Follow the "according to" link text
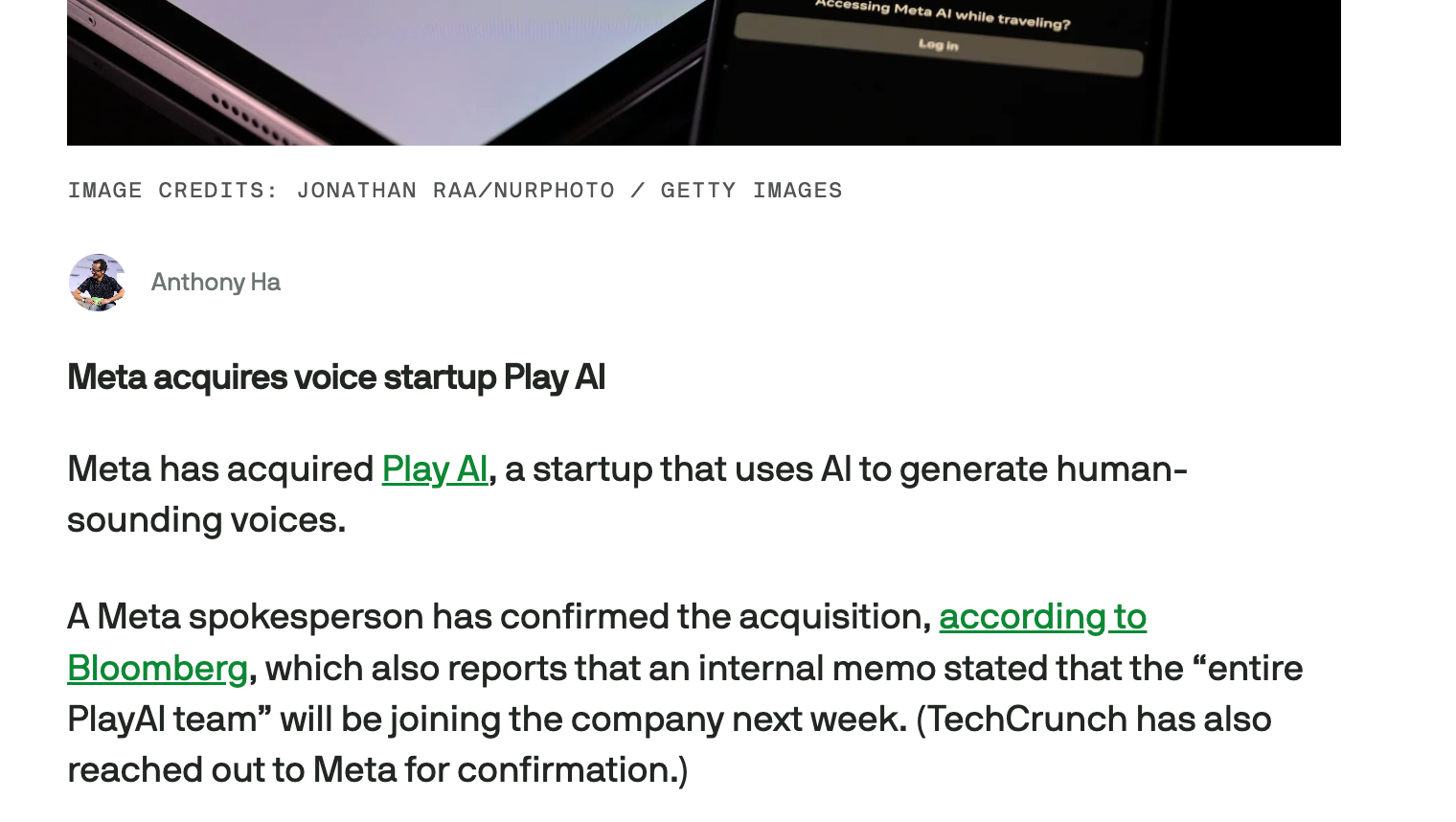The height and width of the screenshot is (822, 1456). [1042, 617]
